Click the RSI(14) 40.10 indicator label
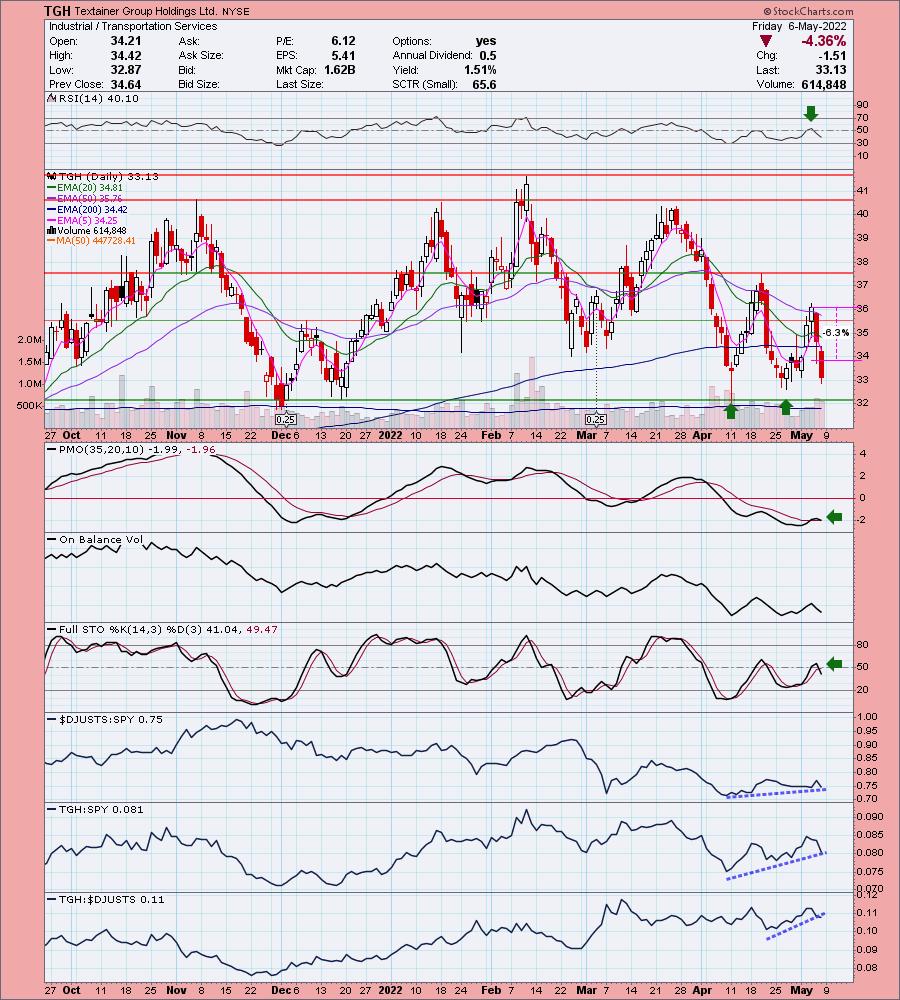 click(x=94, y=98)
